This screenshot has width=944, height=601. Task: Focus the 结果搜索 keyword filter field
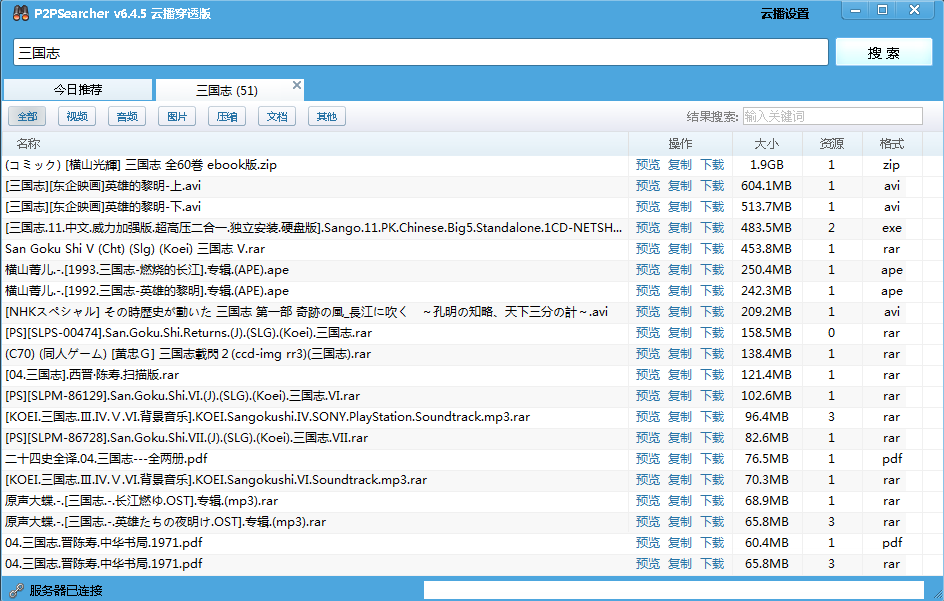(x=831, y=117)
